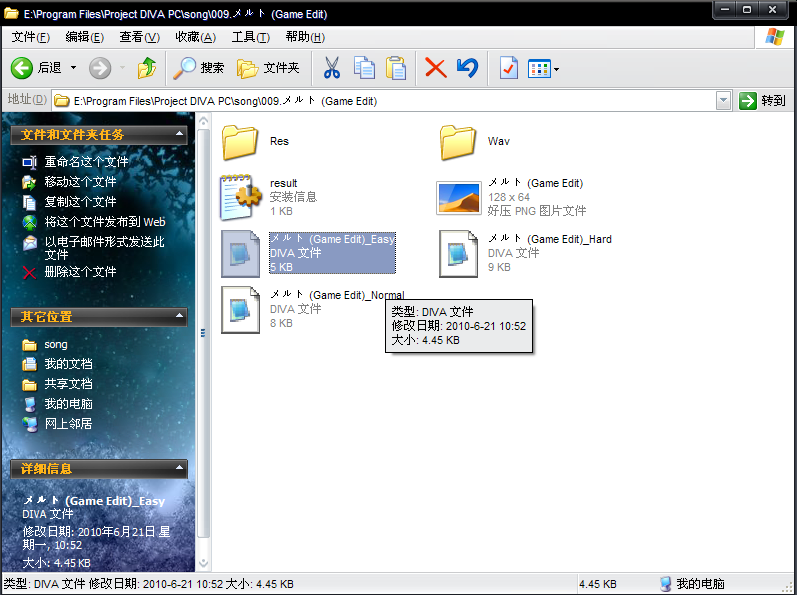Select the メルト (Game Edit) PNG thumbnail
This screenshot has width=797, height=595.
click(x=458, y=198)
